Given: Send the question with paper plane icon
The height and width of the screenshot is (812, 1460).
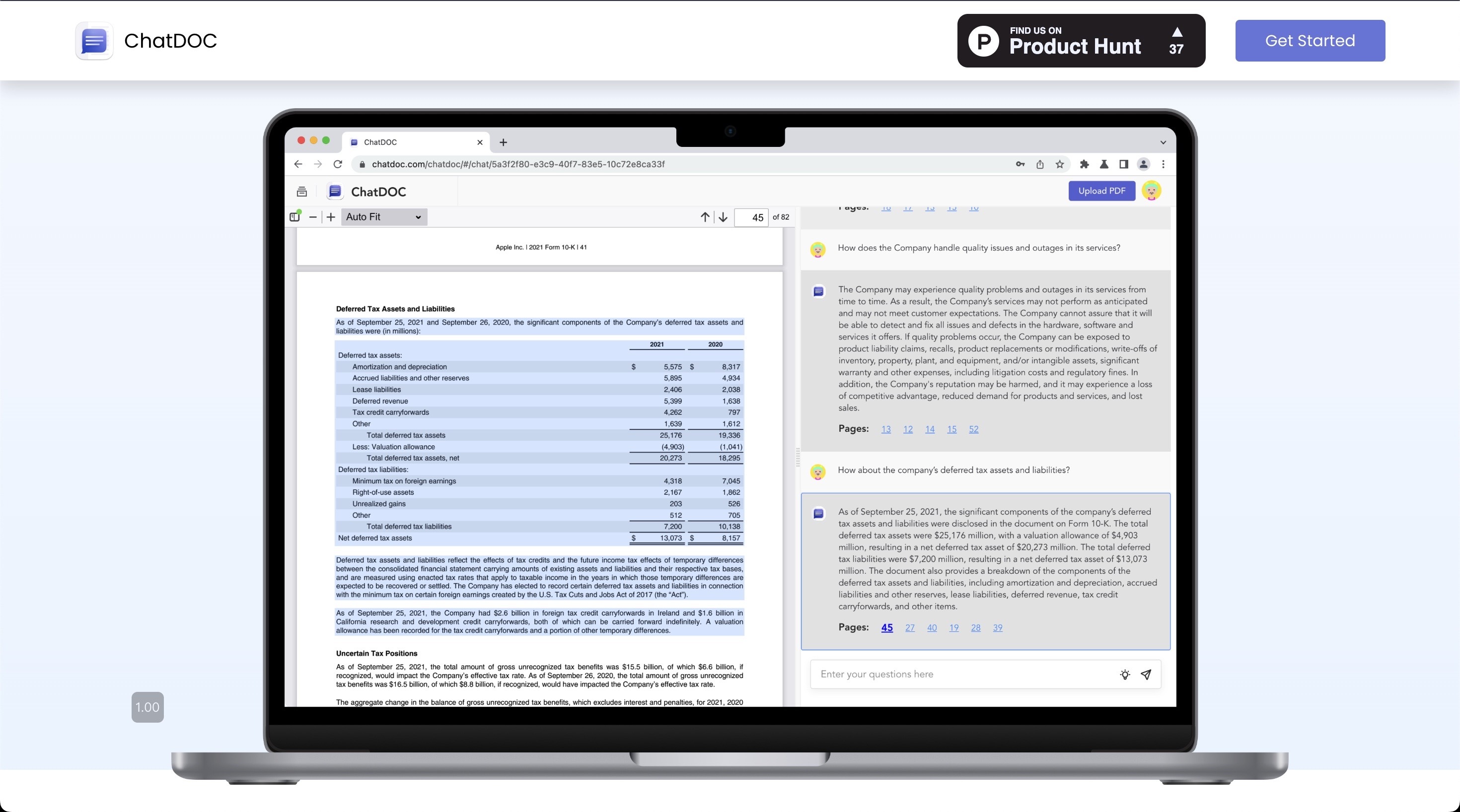Looking at the screenshot, I should (1146, 675).
